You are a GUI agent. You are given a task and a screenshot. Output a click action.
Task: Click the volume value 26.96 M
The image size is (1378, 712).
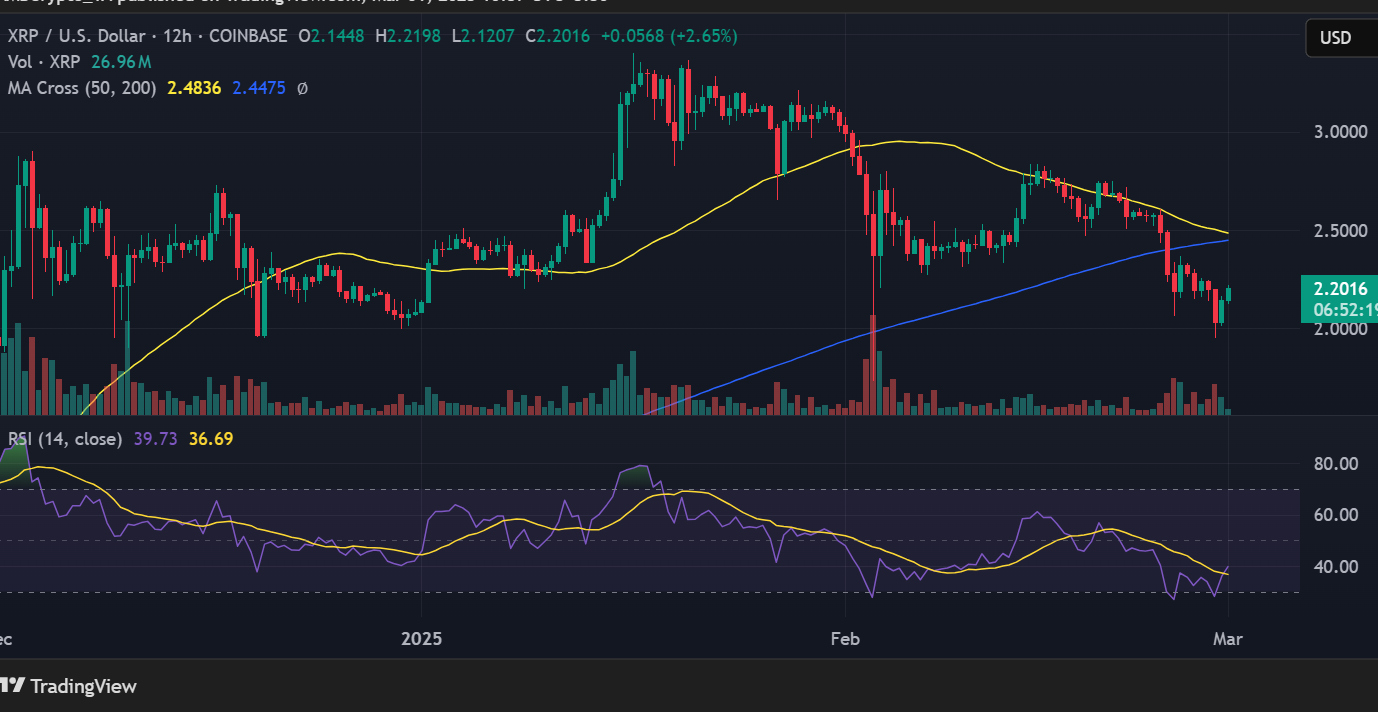pos(119,62)
